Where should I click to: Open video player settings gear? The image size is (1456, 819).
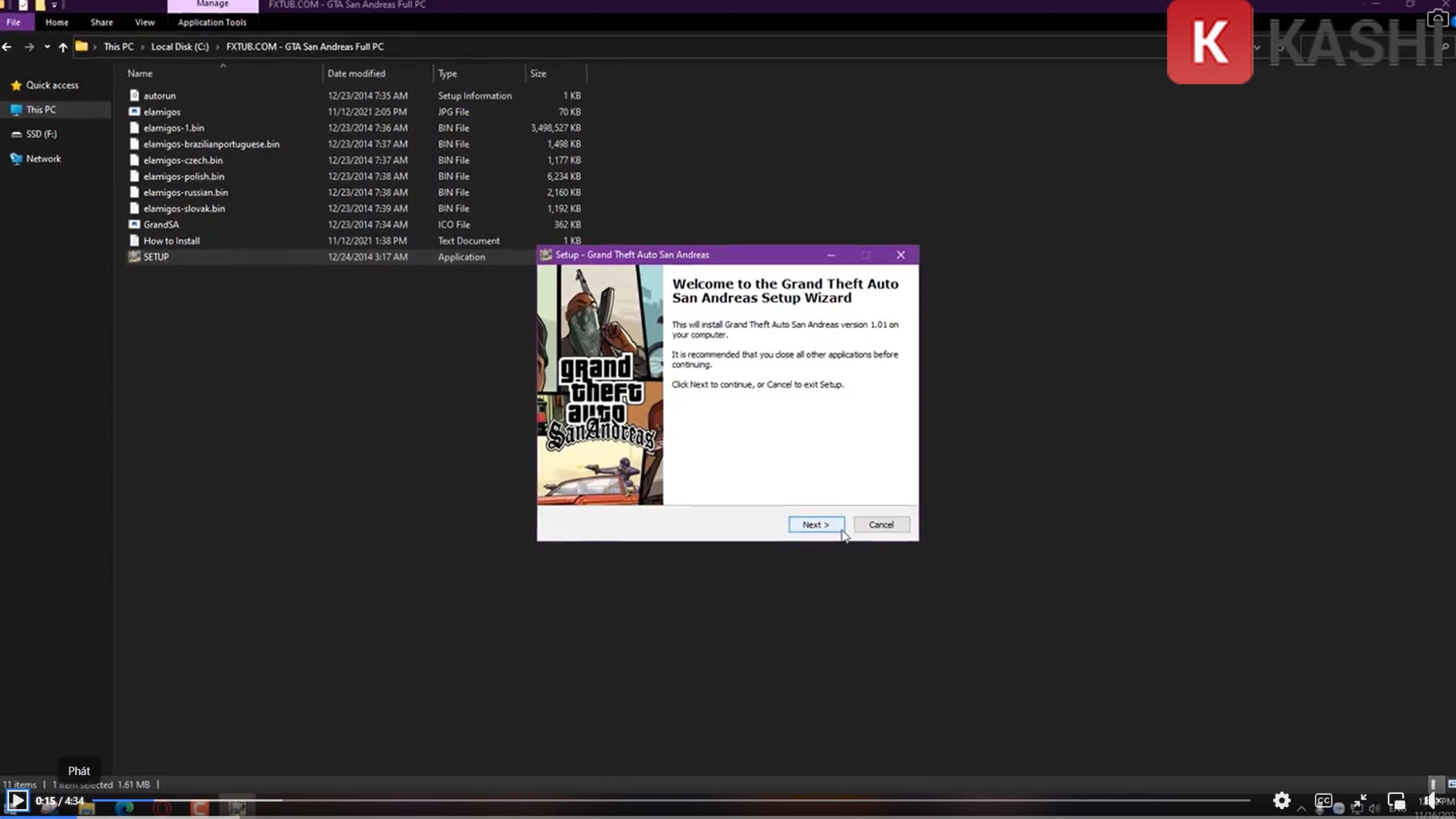click(x=1281, y=801)
